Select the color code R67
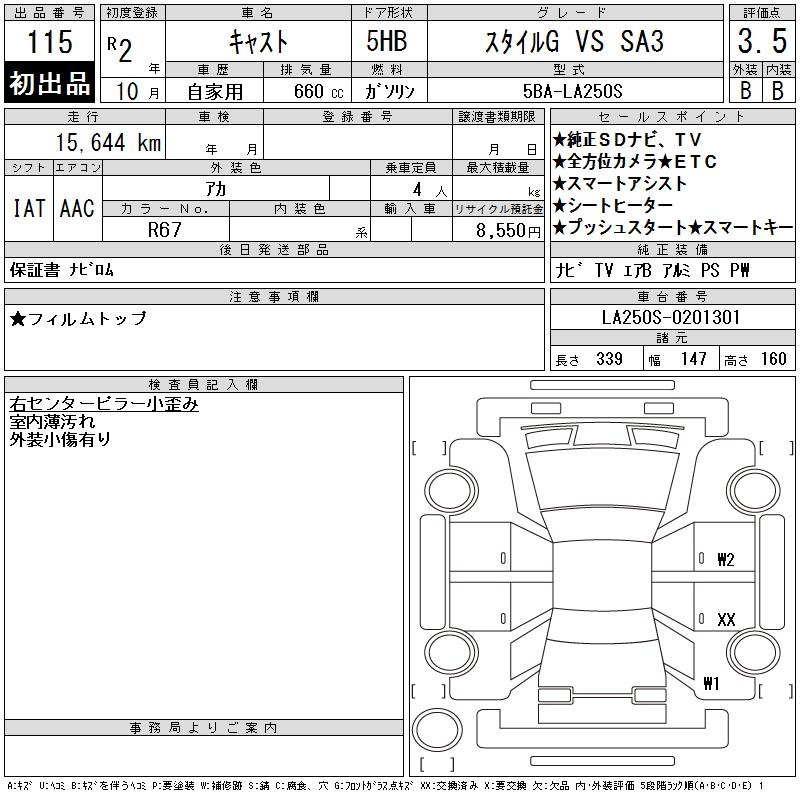This screenshot has width=800, height=800. (x=165, y=230)
